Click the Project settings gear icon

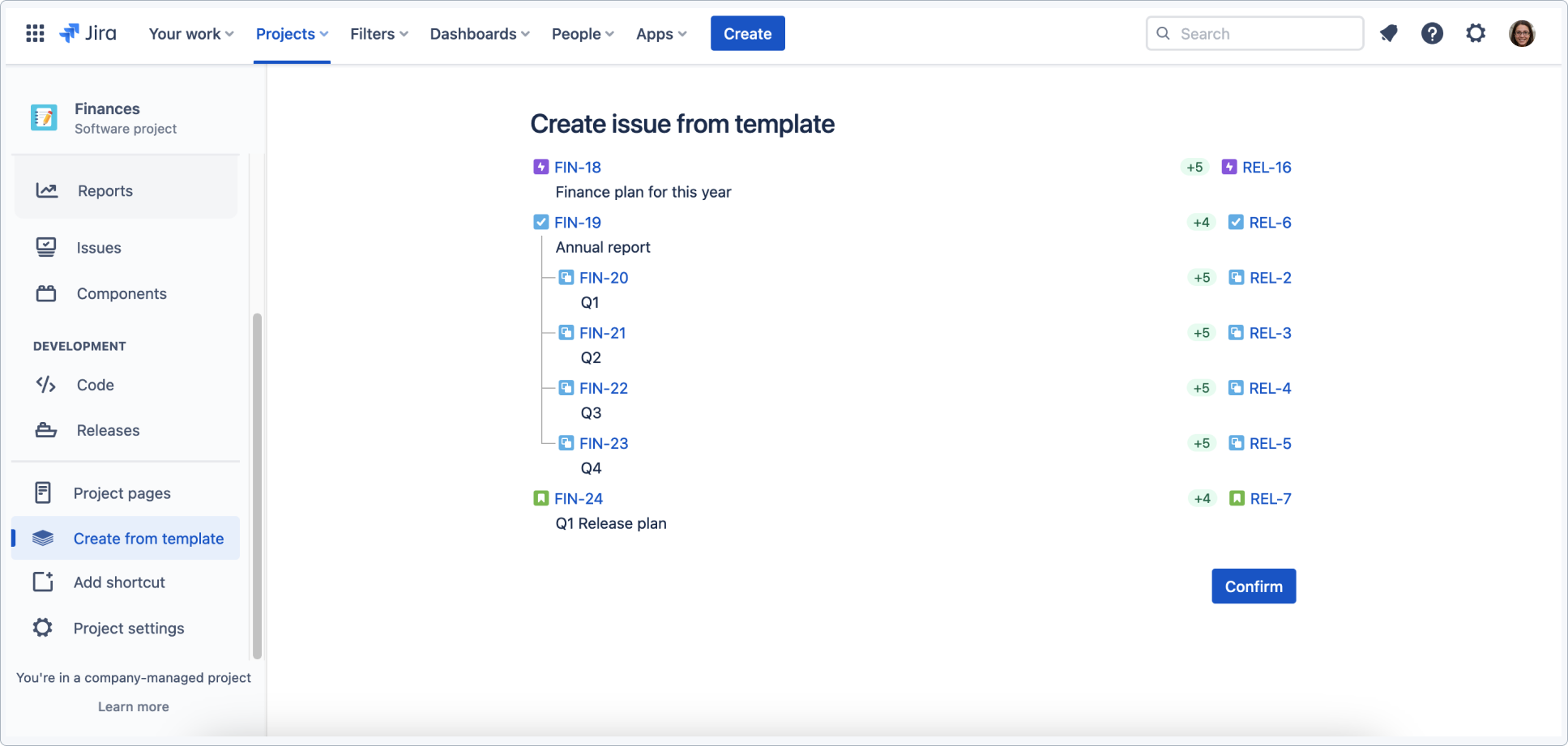43,628
